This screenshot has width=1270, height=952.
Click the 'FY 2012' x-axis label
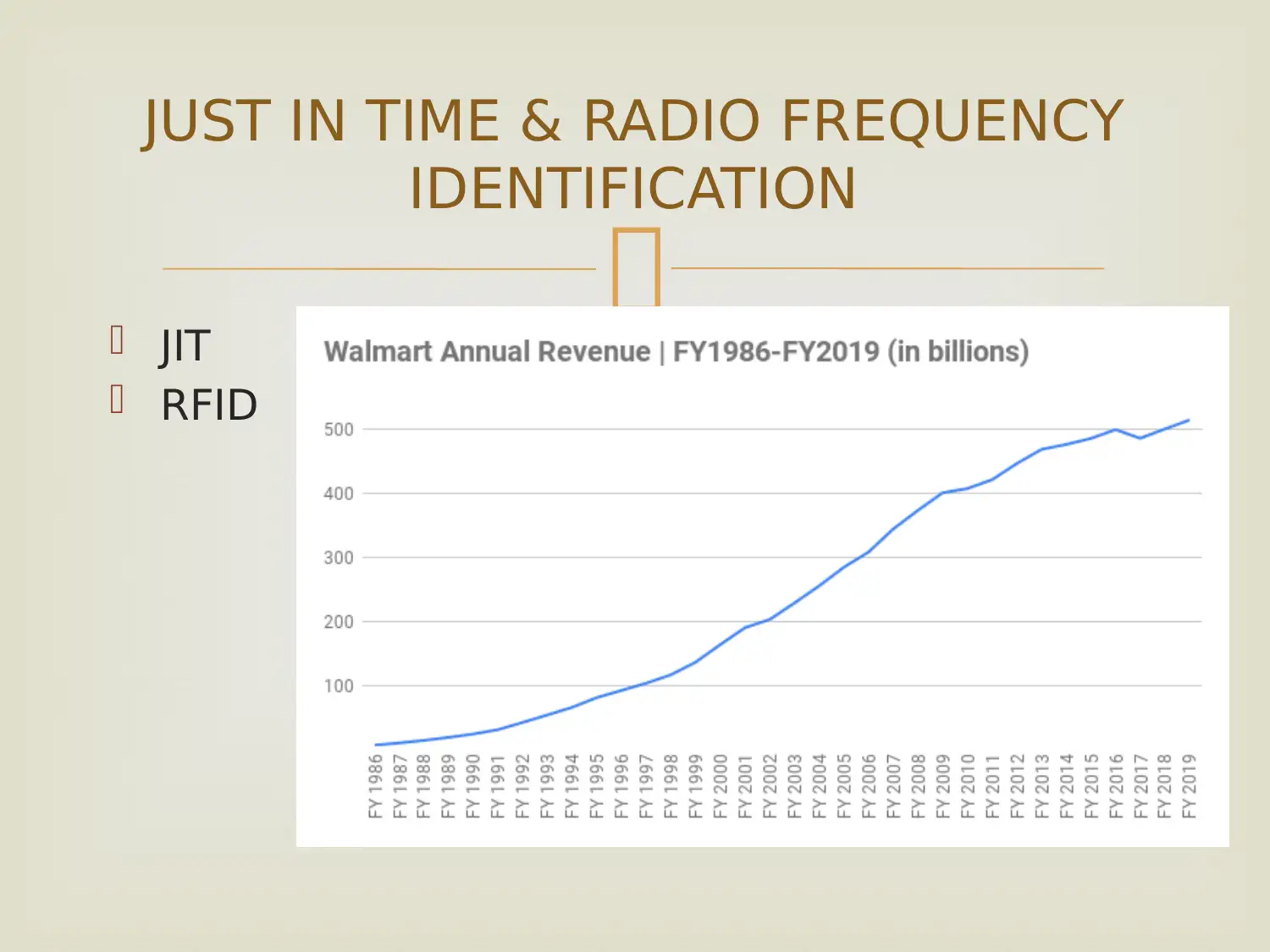tap(1017, 786)
